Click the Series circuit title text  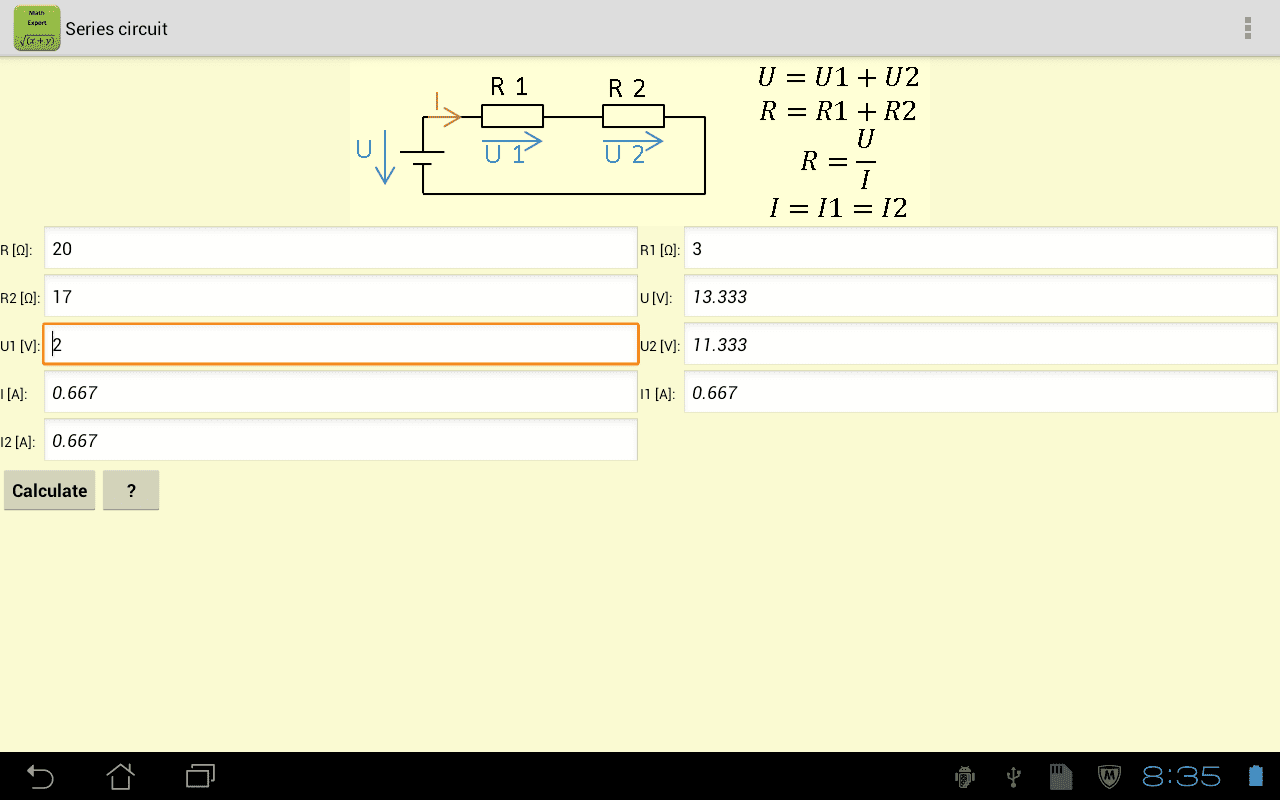pyautogui.click(x=117, y=29)
